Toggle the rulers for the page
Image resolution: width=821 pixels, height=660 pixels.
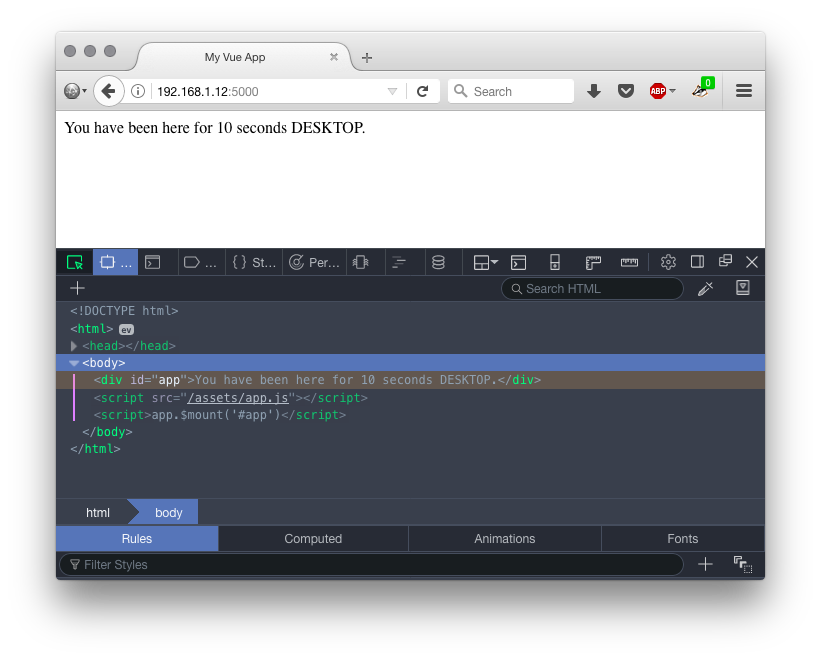coord(593,262)
